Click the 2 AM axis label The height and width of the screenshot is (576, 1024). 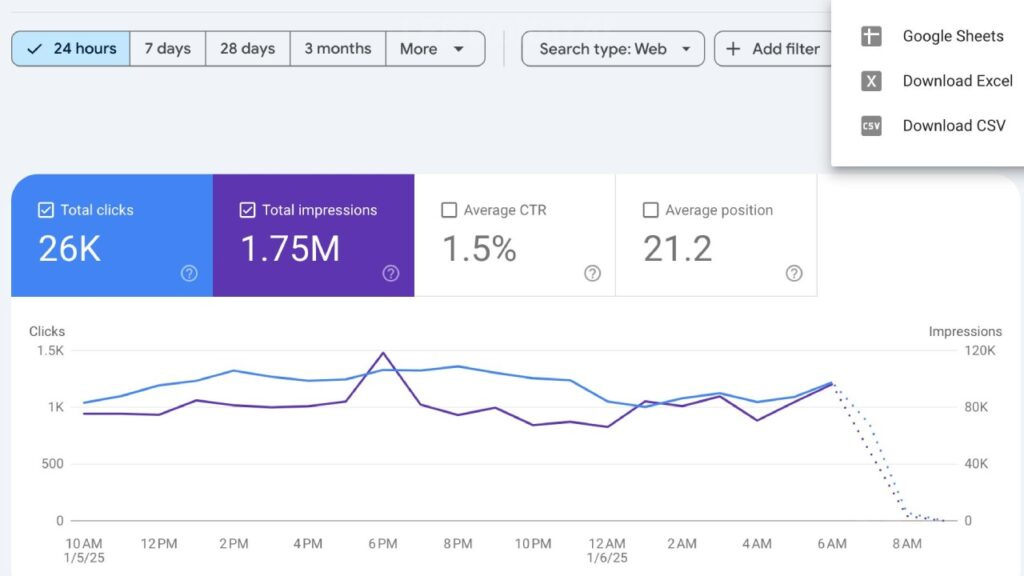682,543
